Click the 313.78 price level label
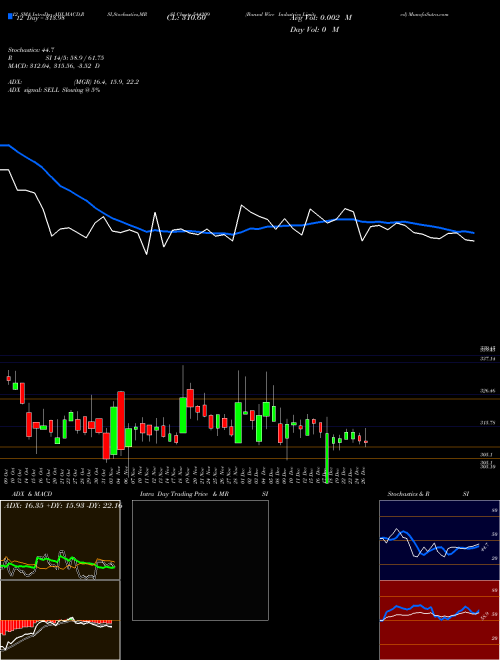The height and width of the screenshot is (660, 500). [x=487, y=423]
